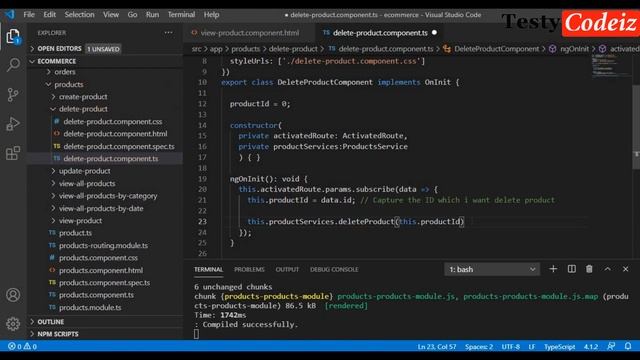Viewport: 640px width, 360px height.
Task: Click the notifications bell in status bar
Action: 628,346
